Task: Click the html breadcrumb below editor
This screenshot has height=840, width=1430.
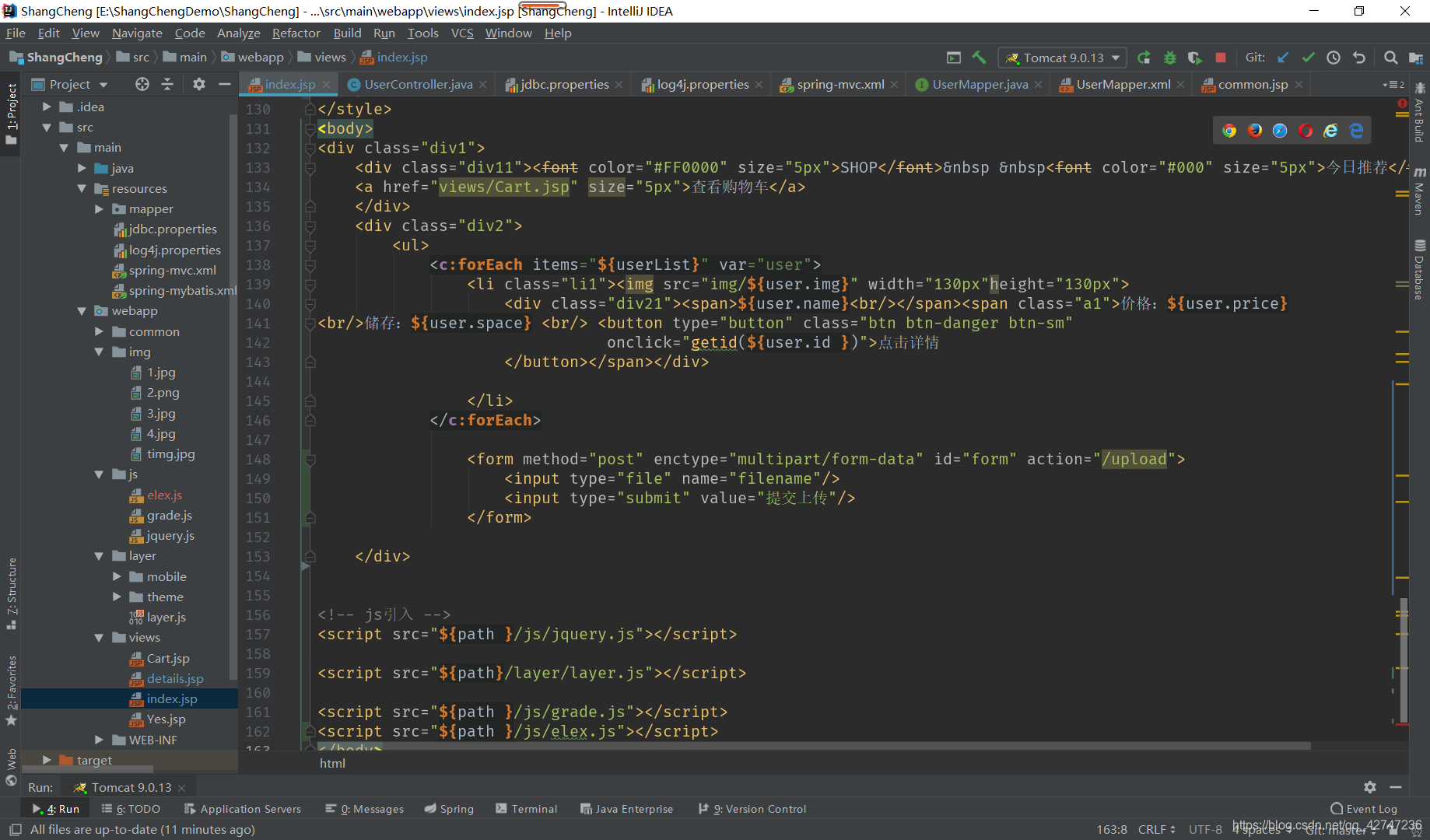Action: point(332,763)
